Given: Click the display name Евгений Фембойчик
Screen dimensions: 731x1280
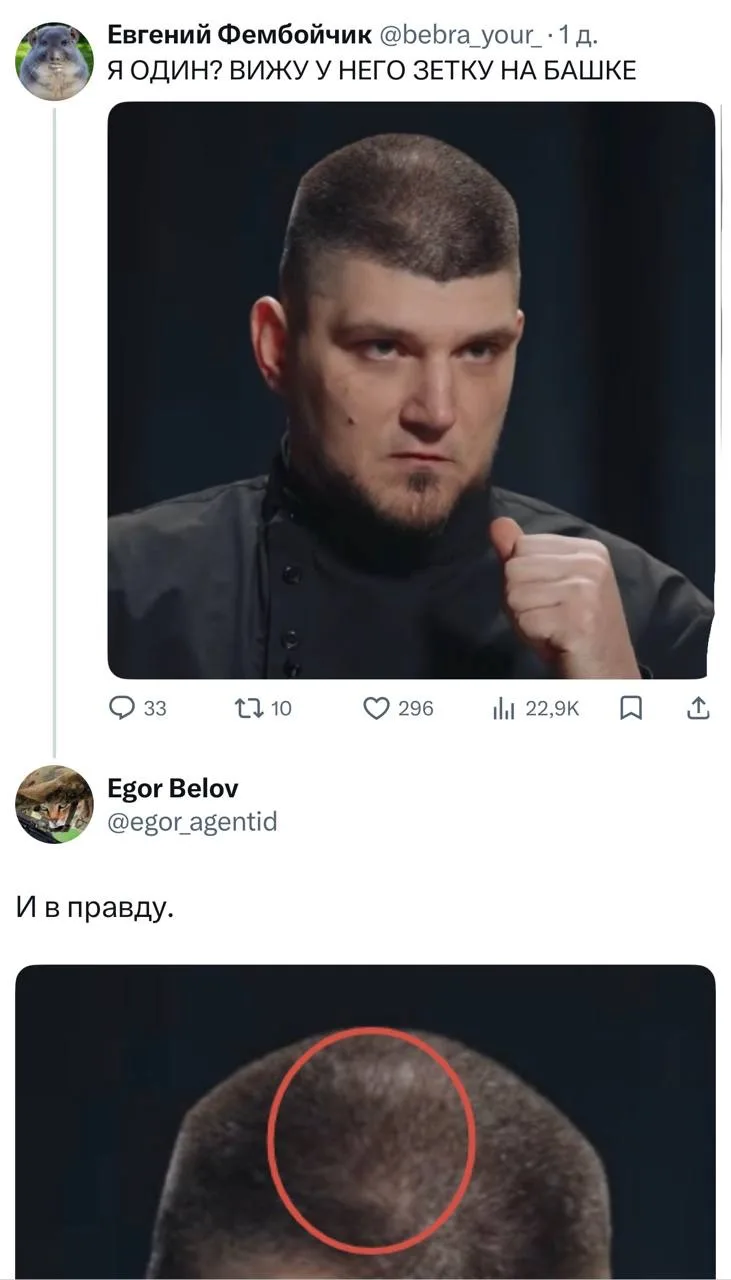Looking at the screenshot, I should 238,37.
